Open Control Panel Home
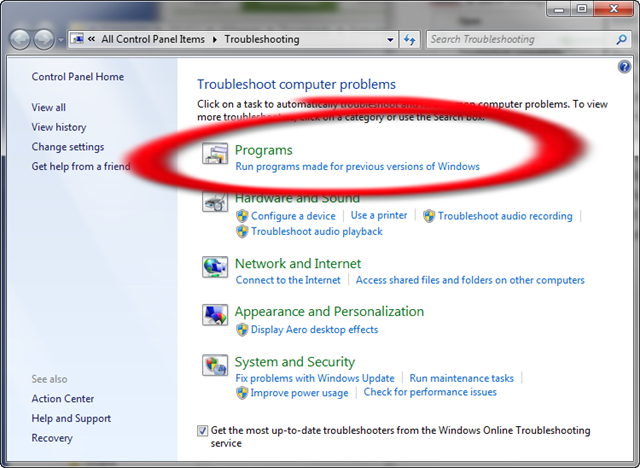 click(x=78, y=77)
